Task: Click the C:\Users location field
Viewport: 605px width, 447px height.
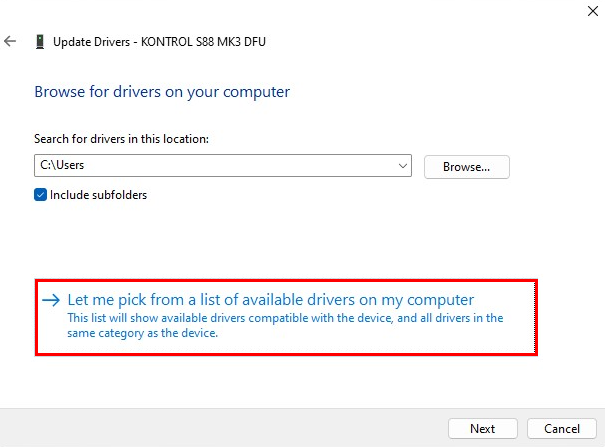Action: (x=223, y=166)
